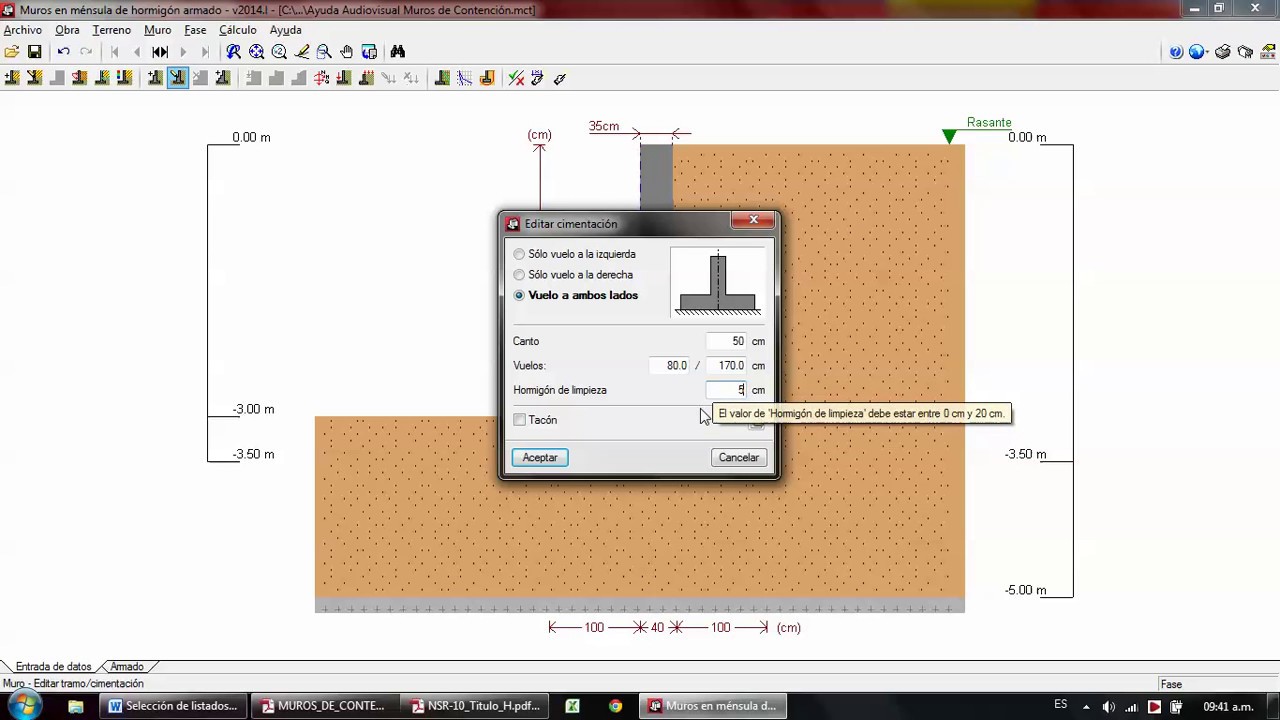Open the dropdown arrow next to globe icon
Screen dimensions: 1280x720
[1208, 52]
